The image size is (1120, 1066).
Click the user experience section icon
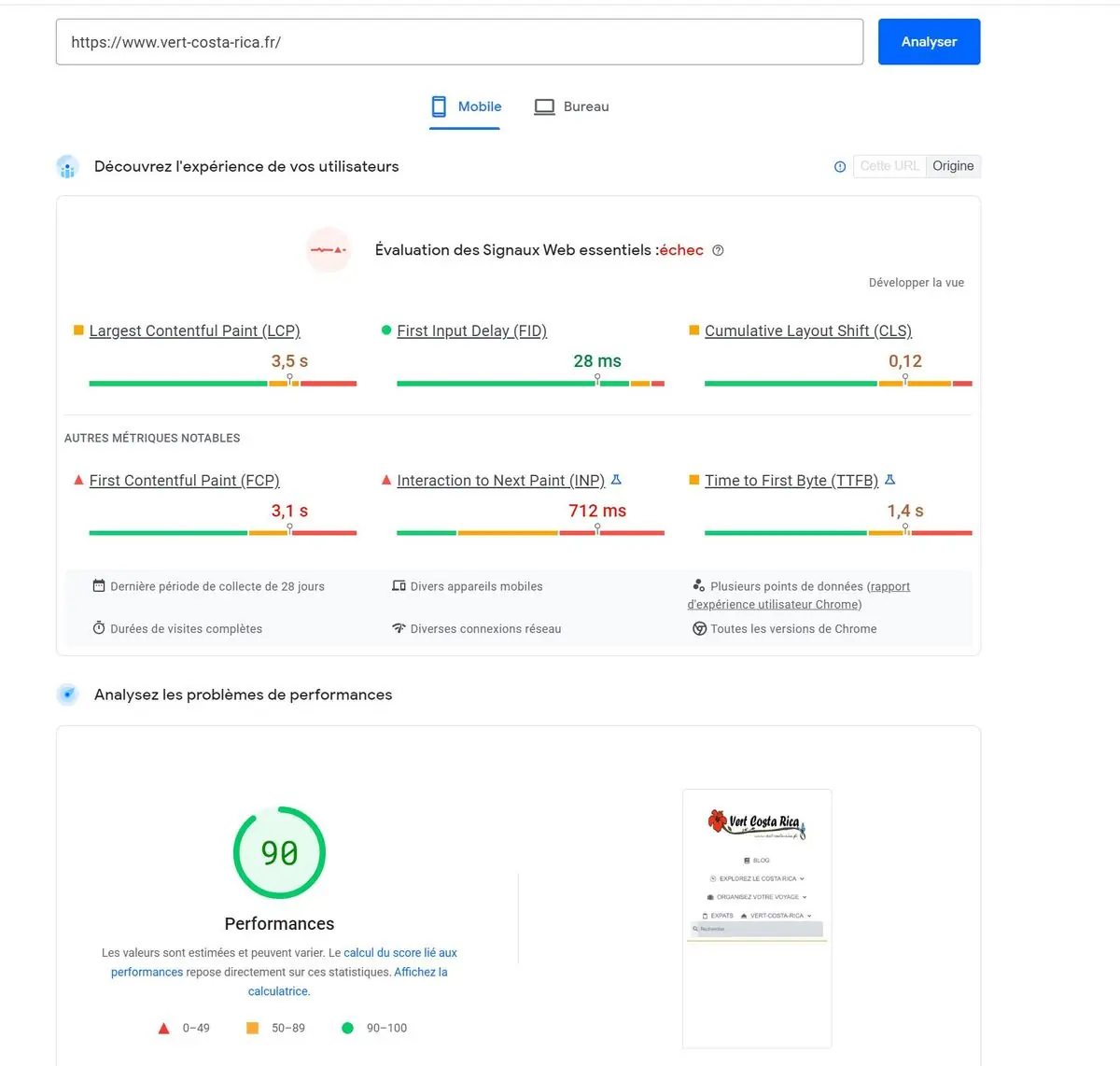(x=67, y=167)
